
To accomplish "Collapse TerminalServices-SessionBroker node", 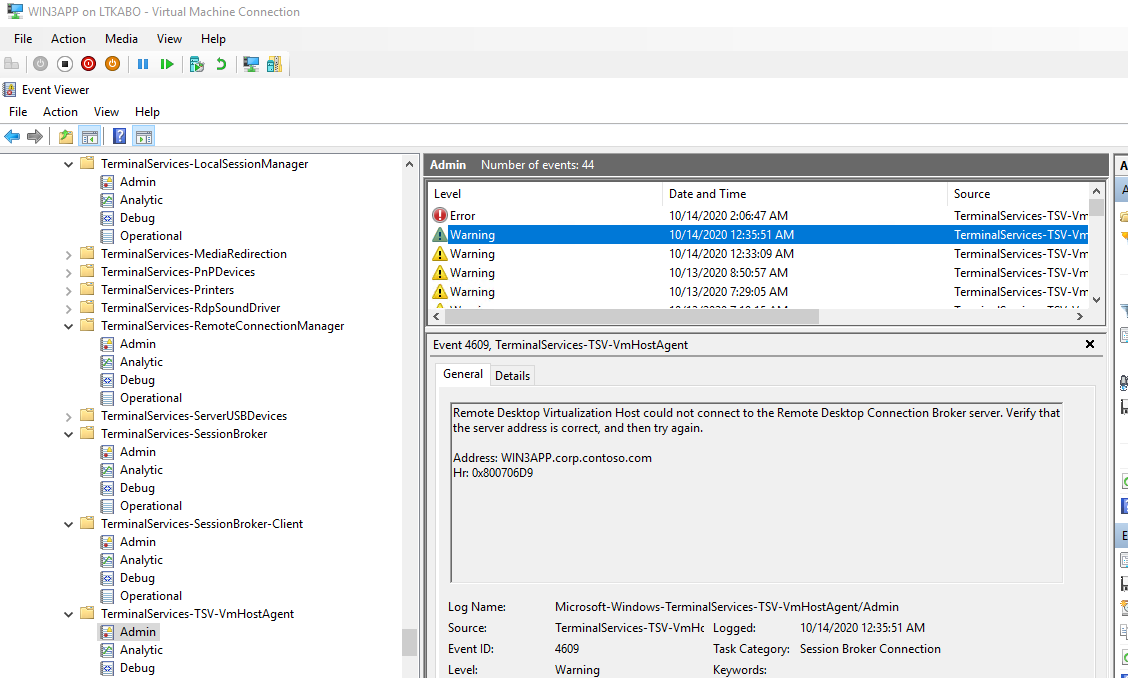I will point(68,434).
